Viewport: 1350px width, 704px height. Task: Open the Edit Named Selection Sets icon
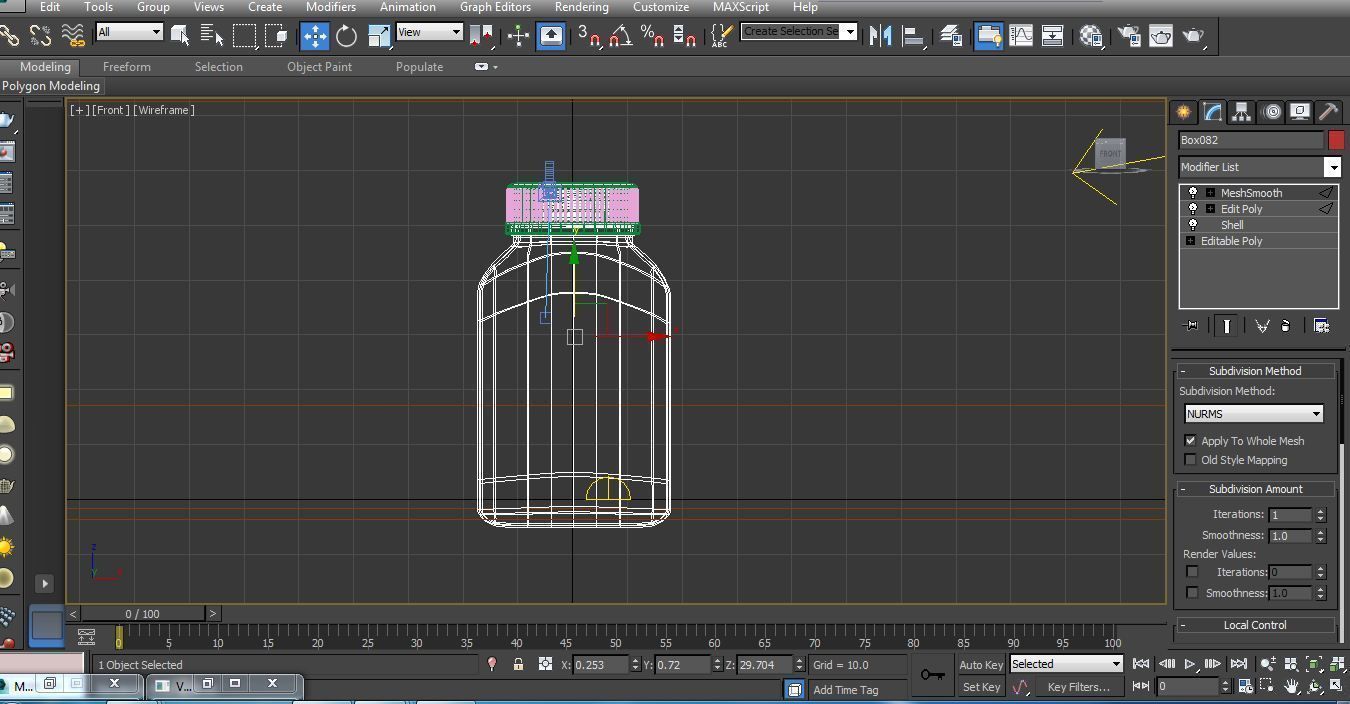(720, 37)
